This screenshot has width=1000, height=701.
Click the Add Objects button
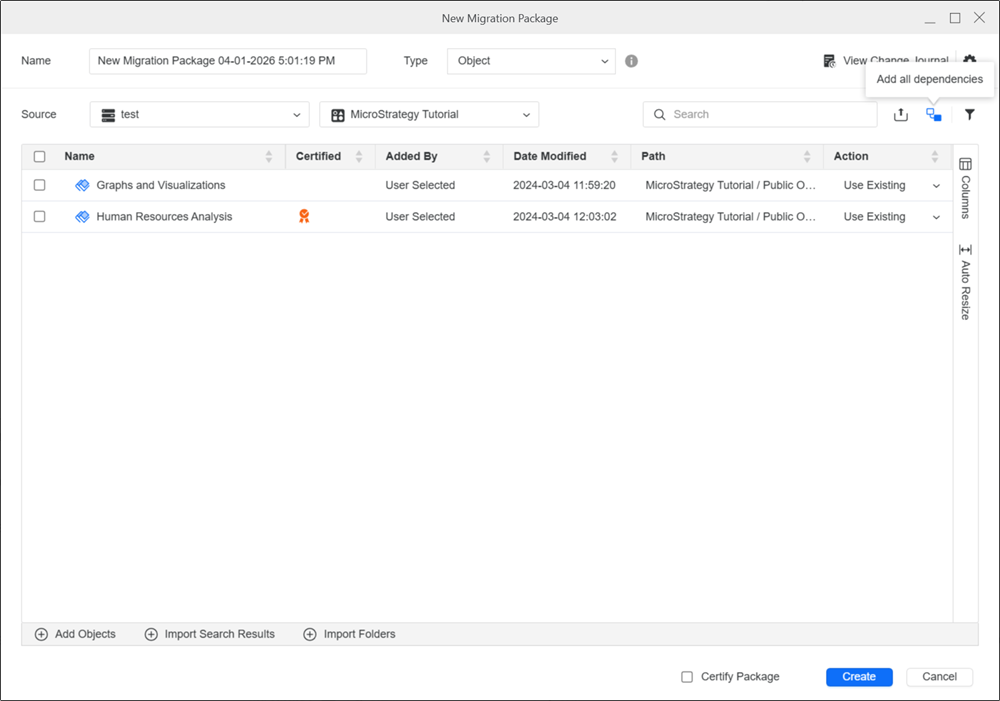[x=76, y=634]
